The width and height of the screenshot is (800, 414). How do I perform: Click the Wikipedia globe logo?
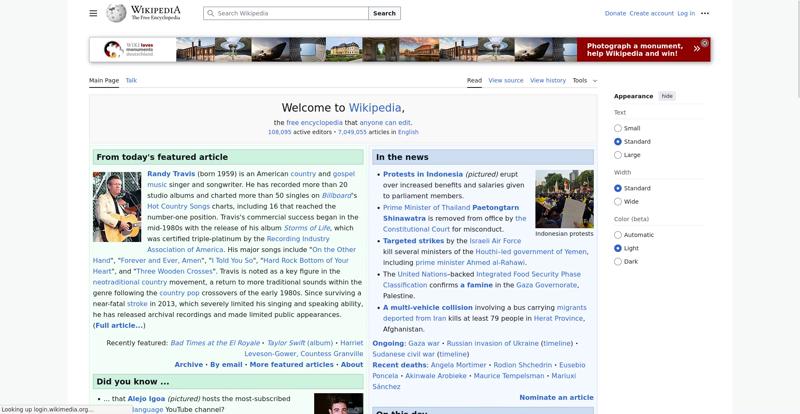tap(116, 13)
